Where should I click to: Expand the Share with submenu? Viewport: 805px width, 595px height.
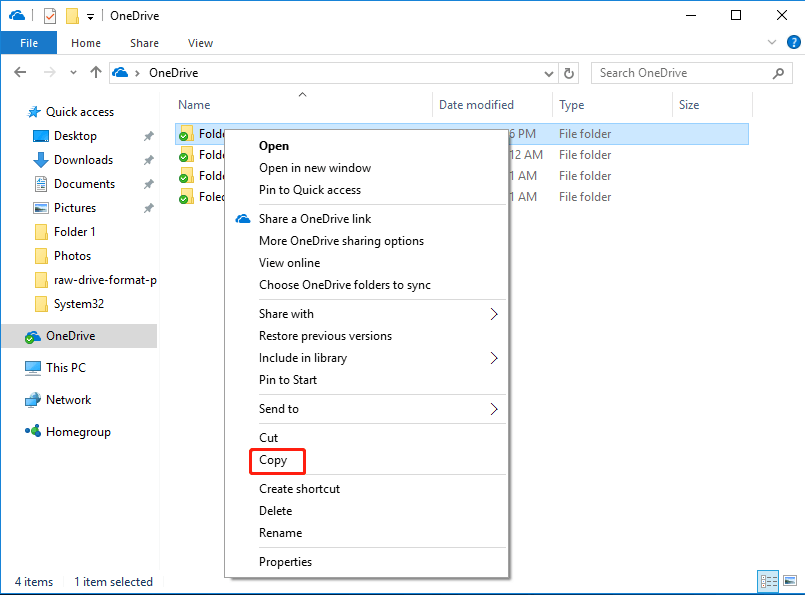pos(367,314)
